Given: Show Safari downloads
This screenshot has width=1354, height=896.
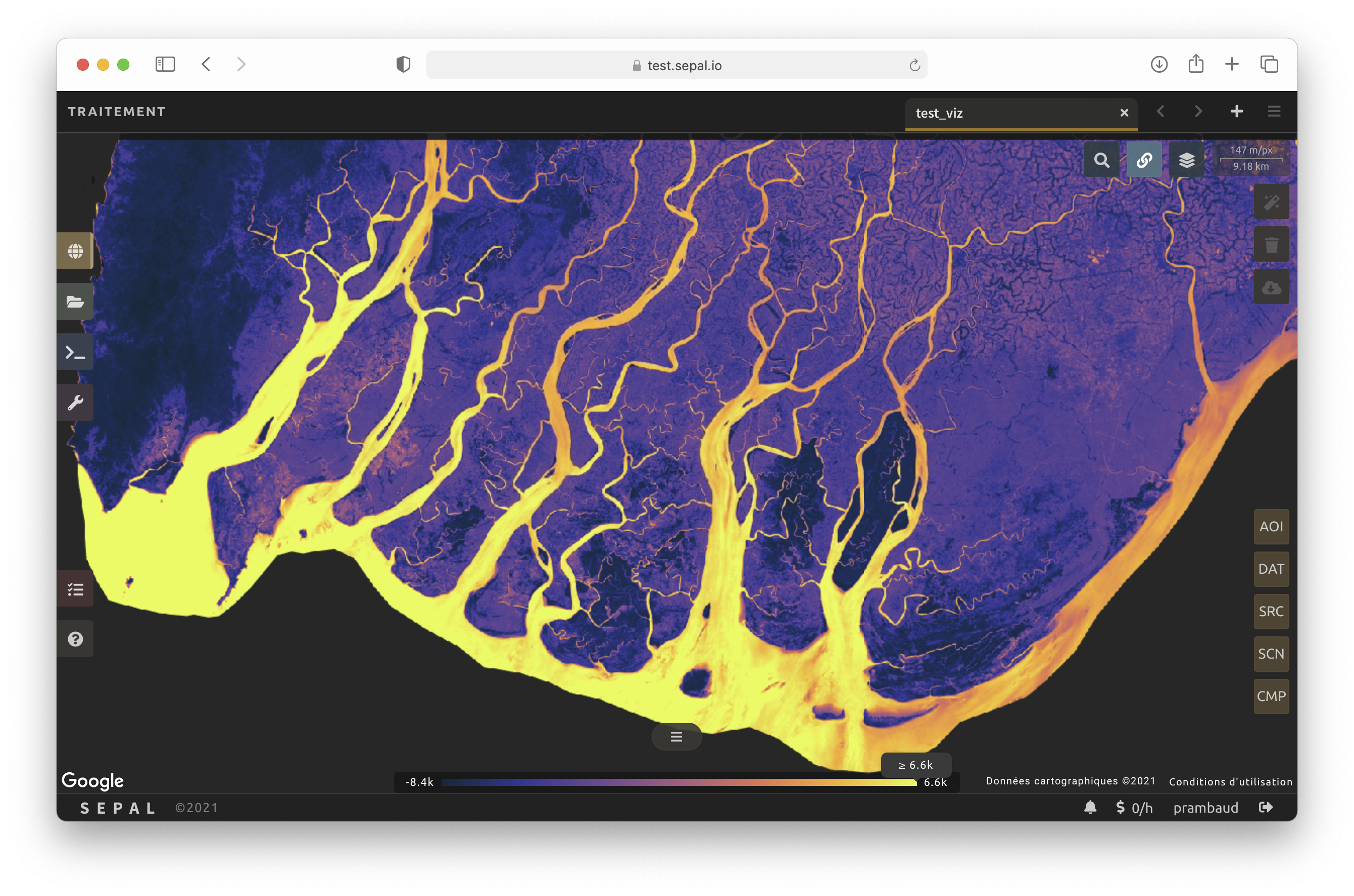Looking at the screenshot, I should point(1158,64).
